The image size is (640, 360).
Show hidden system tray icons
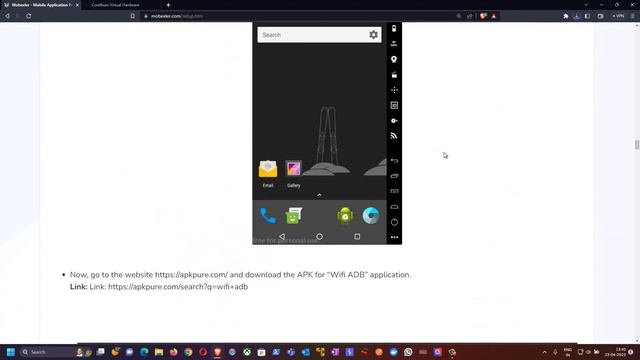tap(544, 352)
